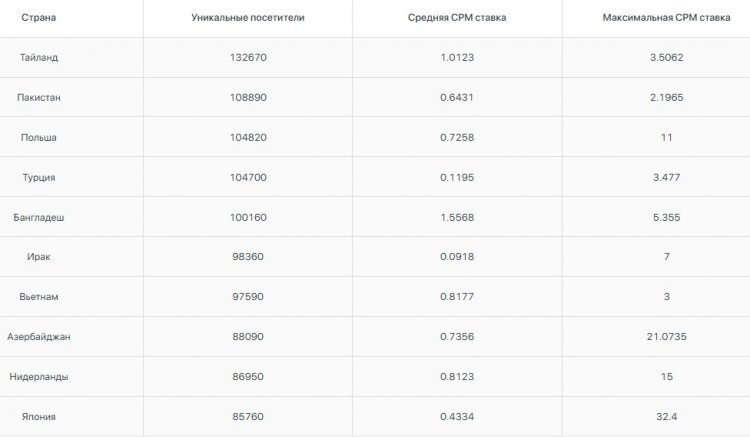The height and width of the screenshot is (437, 750).
Task: Click the 132670 visitors value
Action: [x=247, y=57]
